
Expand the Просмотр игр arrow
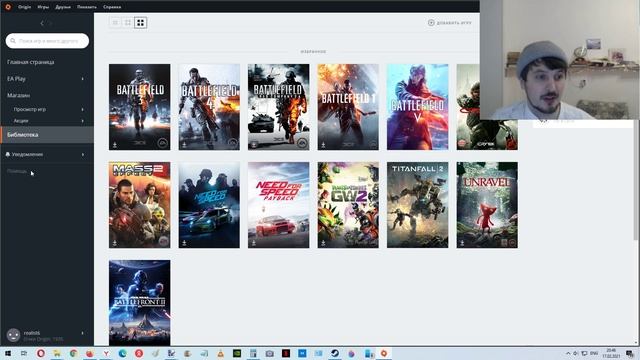82,109
